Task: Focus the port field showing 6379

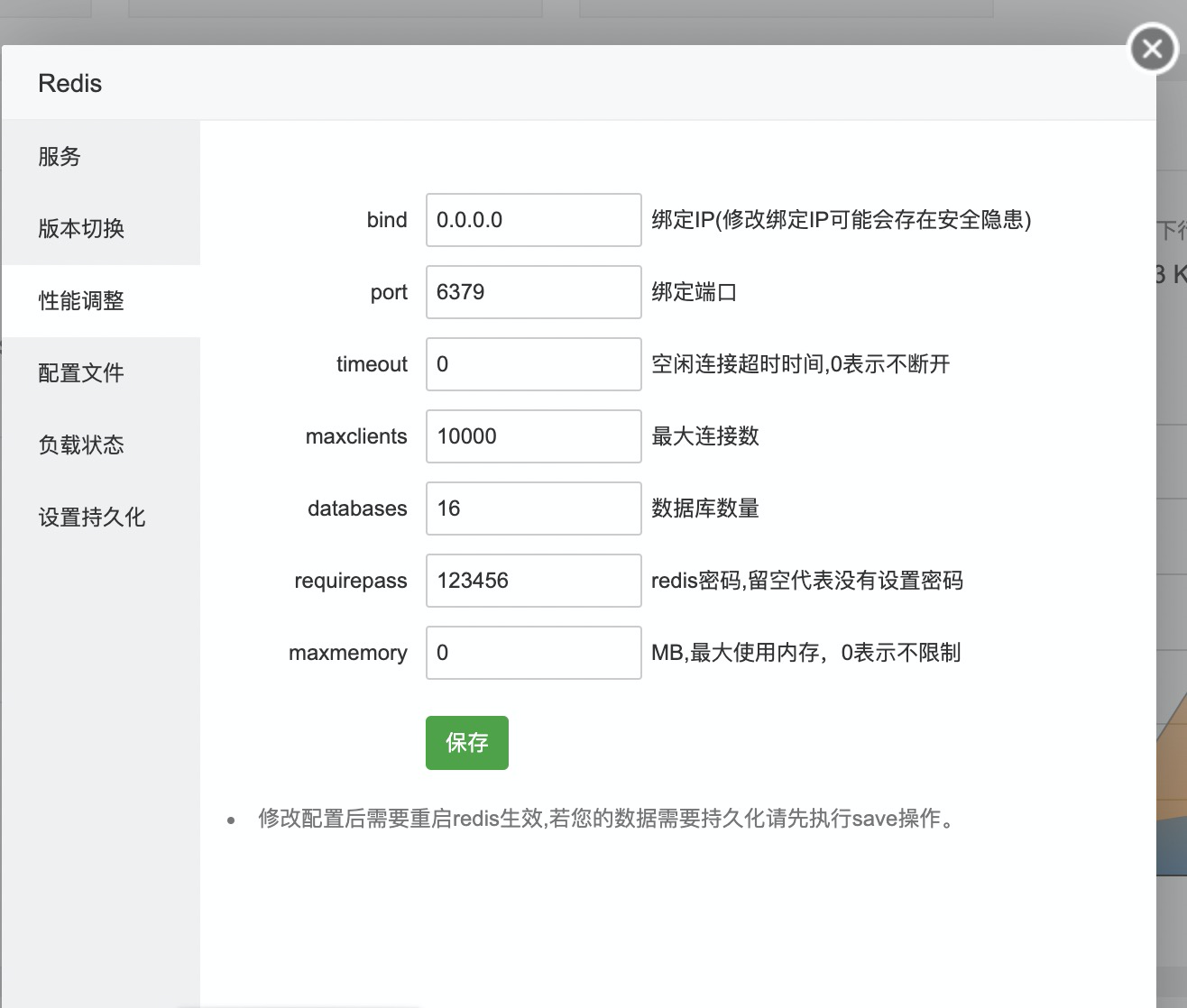Action: tap(533, 292)
